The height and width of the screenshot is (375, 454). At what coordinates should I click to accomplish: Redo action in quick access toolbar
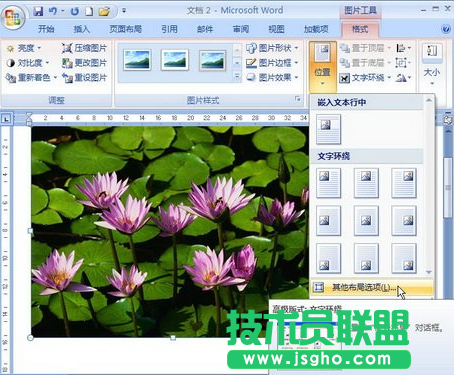(x=75, y=11)
